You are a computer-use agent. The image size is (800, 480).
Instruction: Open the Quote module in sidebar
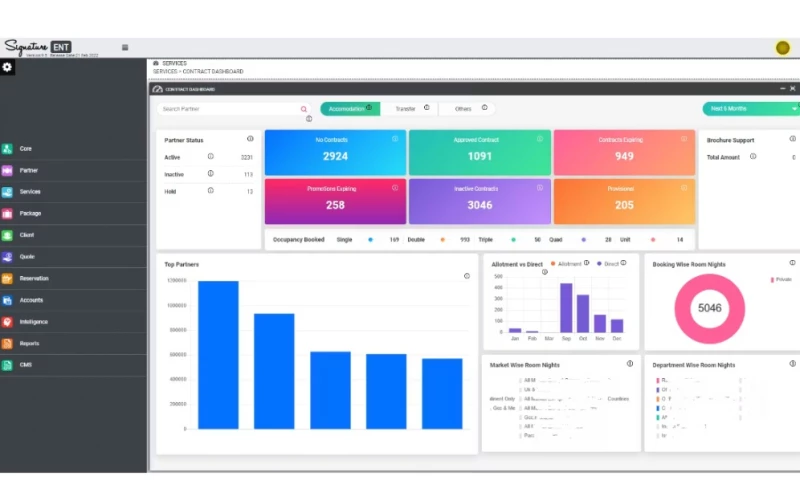[73, 257]
